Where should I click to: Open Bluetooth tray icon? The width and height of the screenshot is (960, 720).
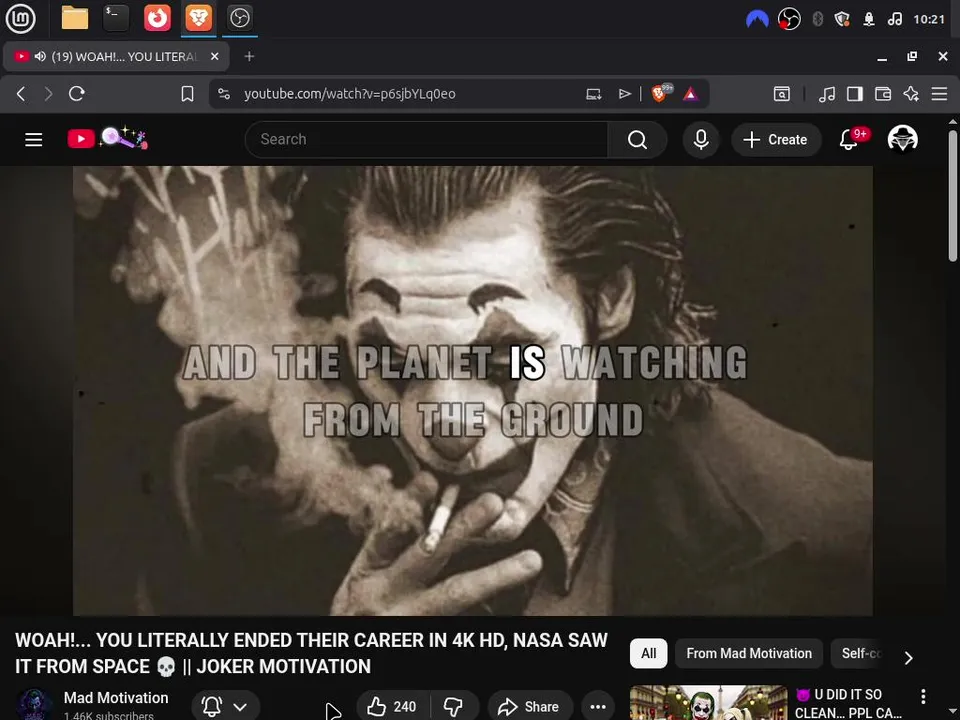(817, 20)
